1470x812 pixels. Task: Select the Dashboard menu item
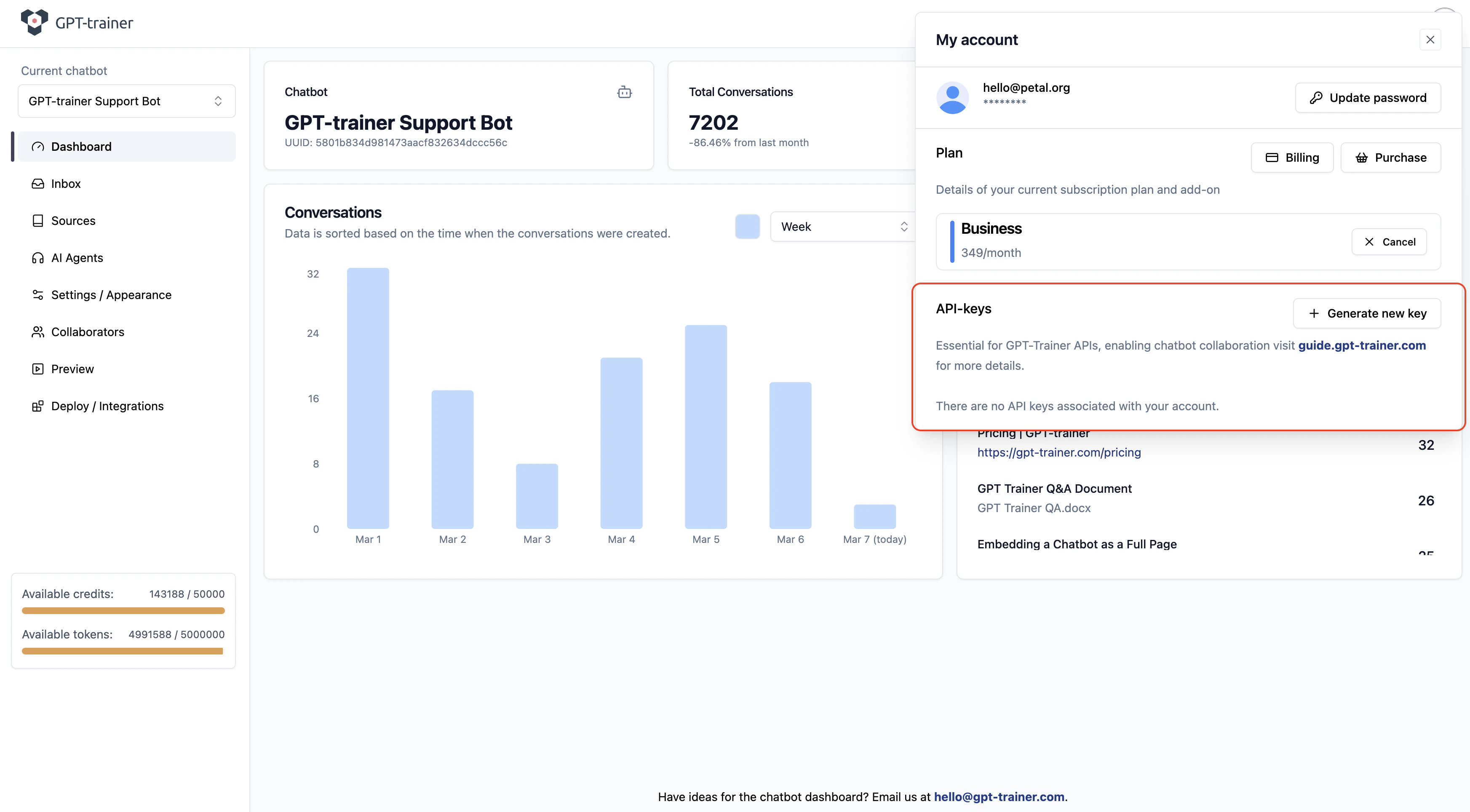(126, 147)
